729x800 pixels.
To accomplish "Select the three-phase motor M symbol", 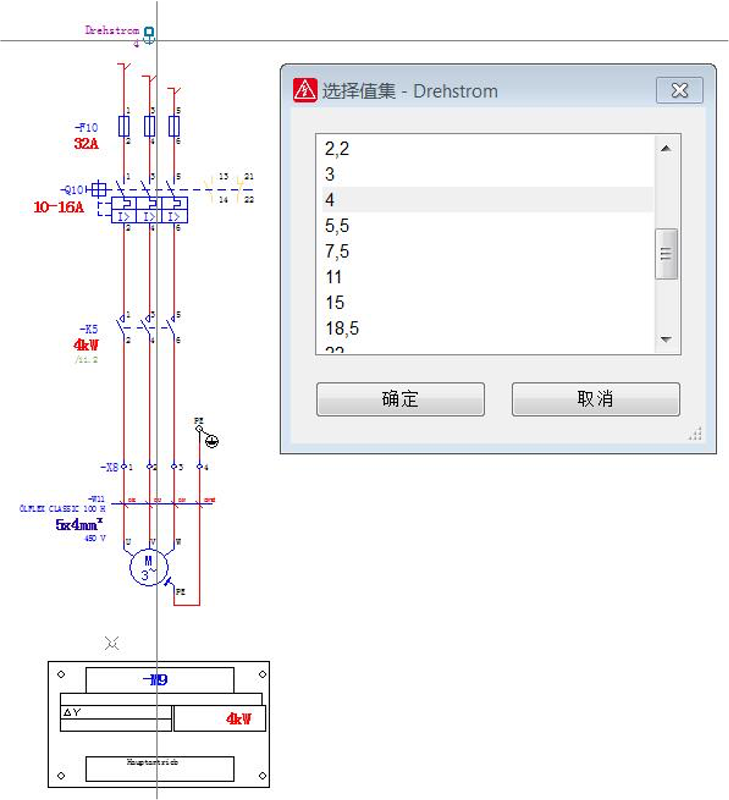I will 148,567.
